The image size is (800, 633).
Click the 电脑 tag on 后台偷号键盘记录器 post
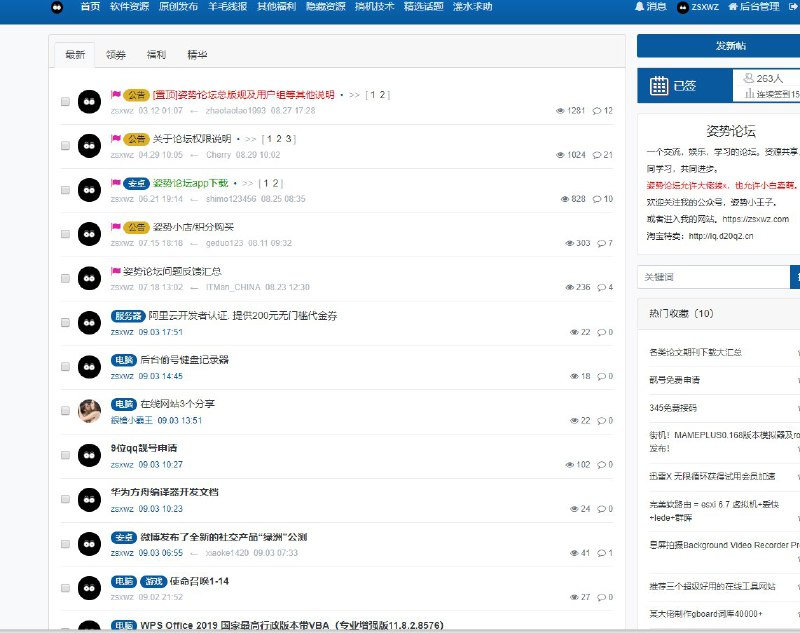124,360
